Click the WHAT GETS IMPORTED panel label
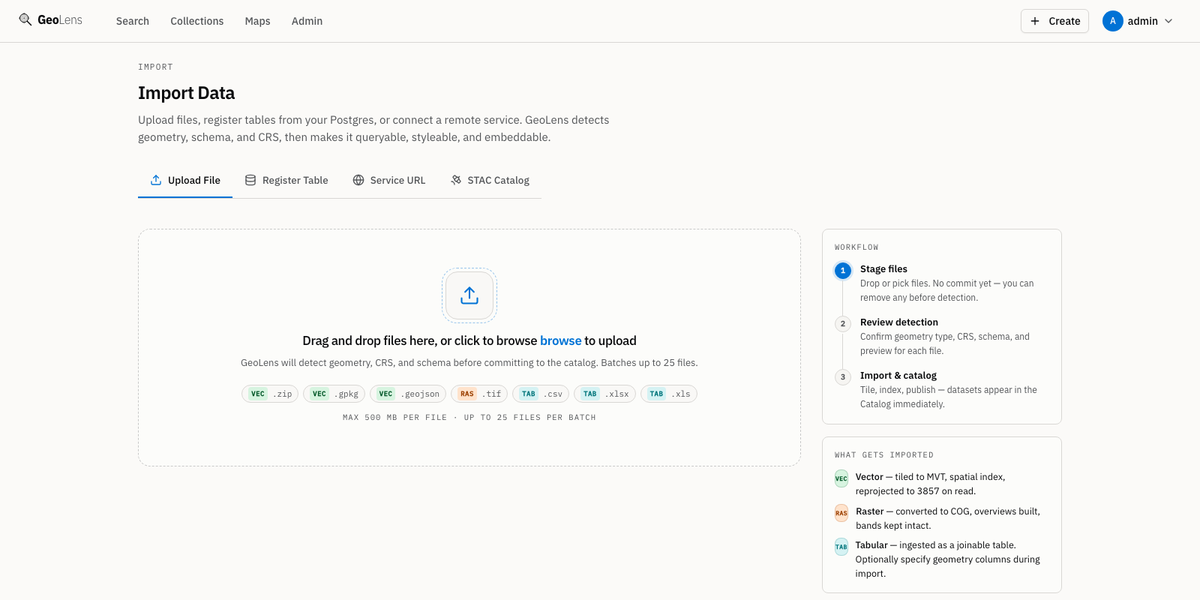Screen dimensions: 1200x600 884,455
